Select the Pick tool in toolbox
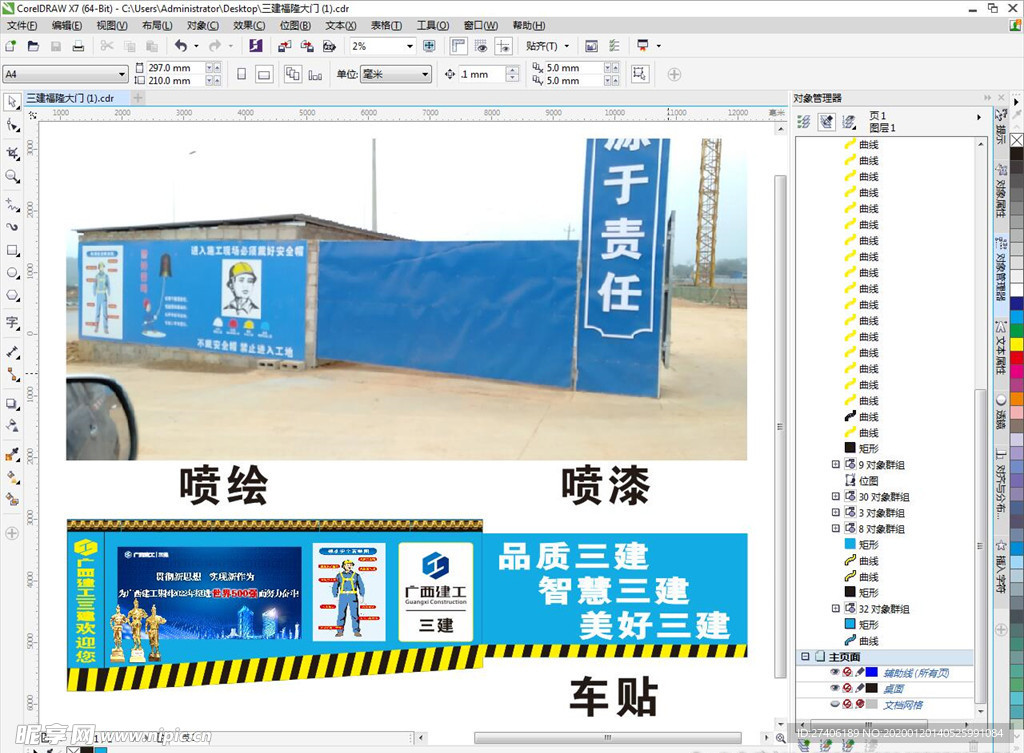This screenshot has width=1024, height=753. [x=12, y=102]
